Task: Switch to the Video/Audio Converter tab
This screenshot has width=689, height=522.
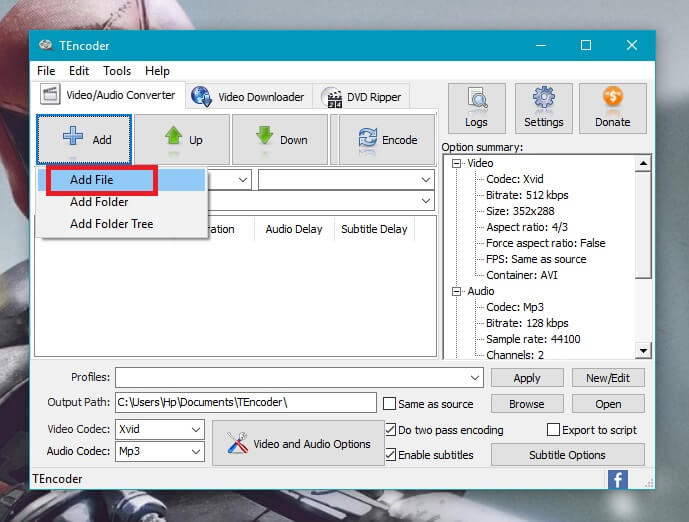Action: pos(108,95)
